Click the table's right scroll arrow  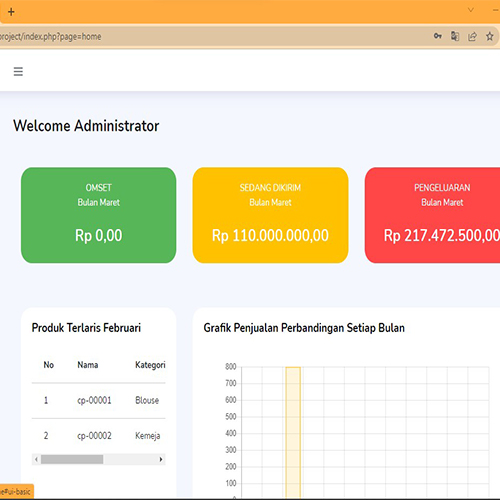coord(161,459)
